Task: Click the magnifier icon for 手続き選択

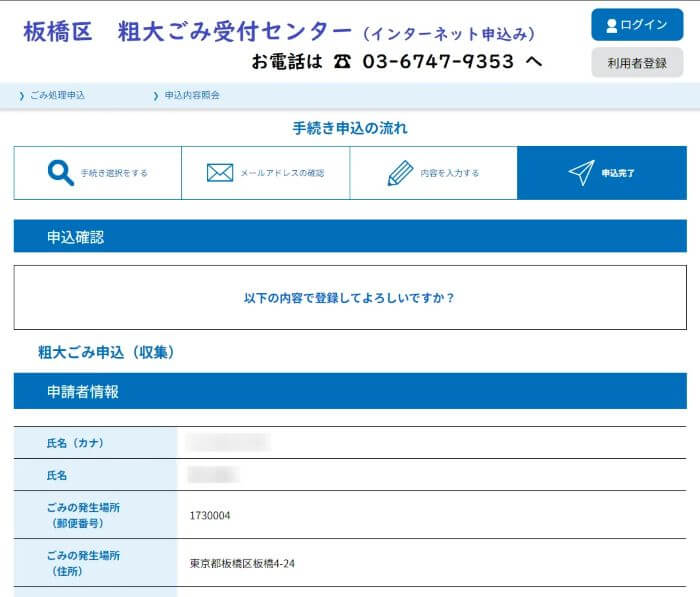Action: 60,173
